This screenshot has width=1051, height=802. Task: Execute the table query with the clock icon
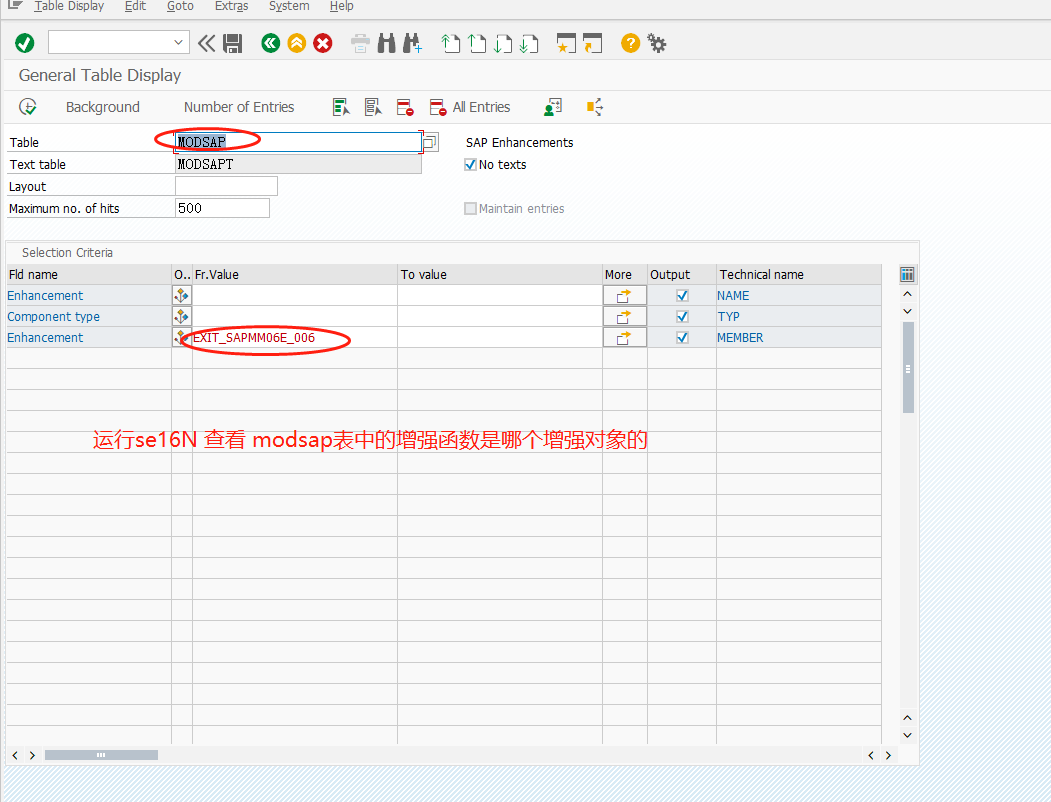pos(28,106)
